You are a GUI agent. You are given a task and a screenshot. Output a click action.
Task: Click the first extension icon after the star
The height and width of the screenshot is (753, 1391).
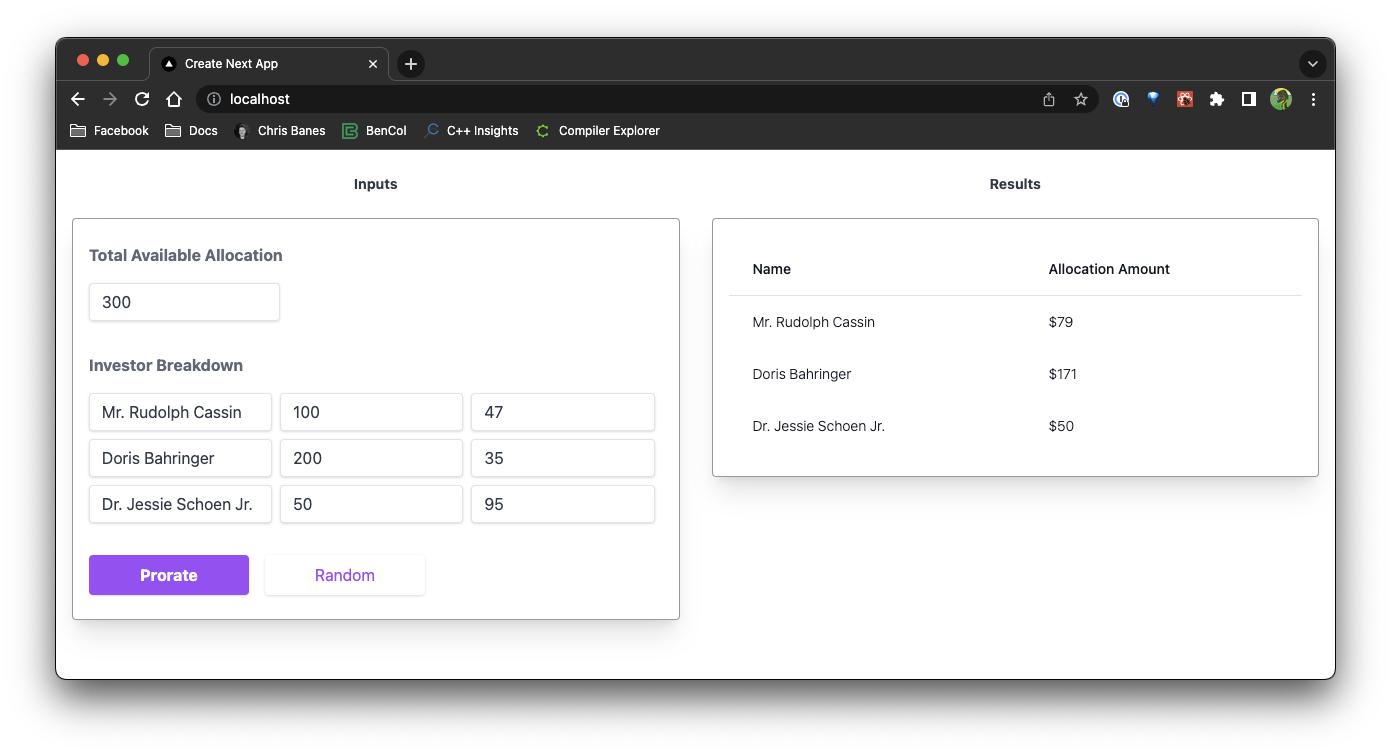(1121, 99)
